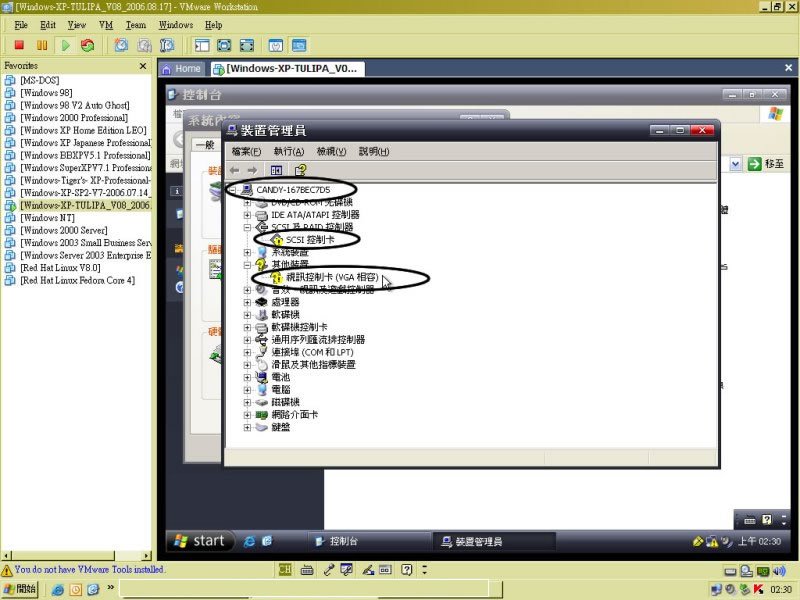800x600 pixels.
Task: Switch to 裝置管理員 in the XP taskbar
Action: click(x=494, y=541)
